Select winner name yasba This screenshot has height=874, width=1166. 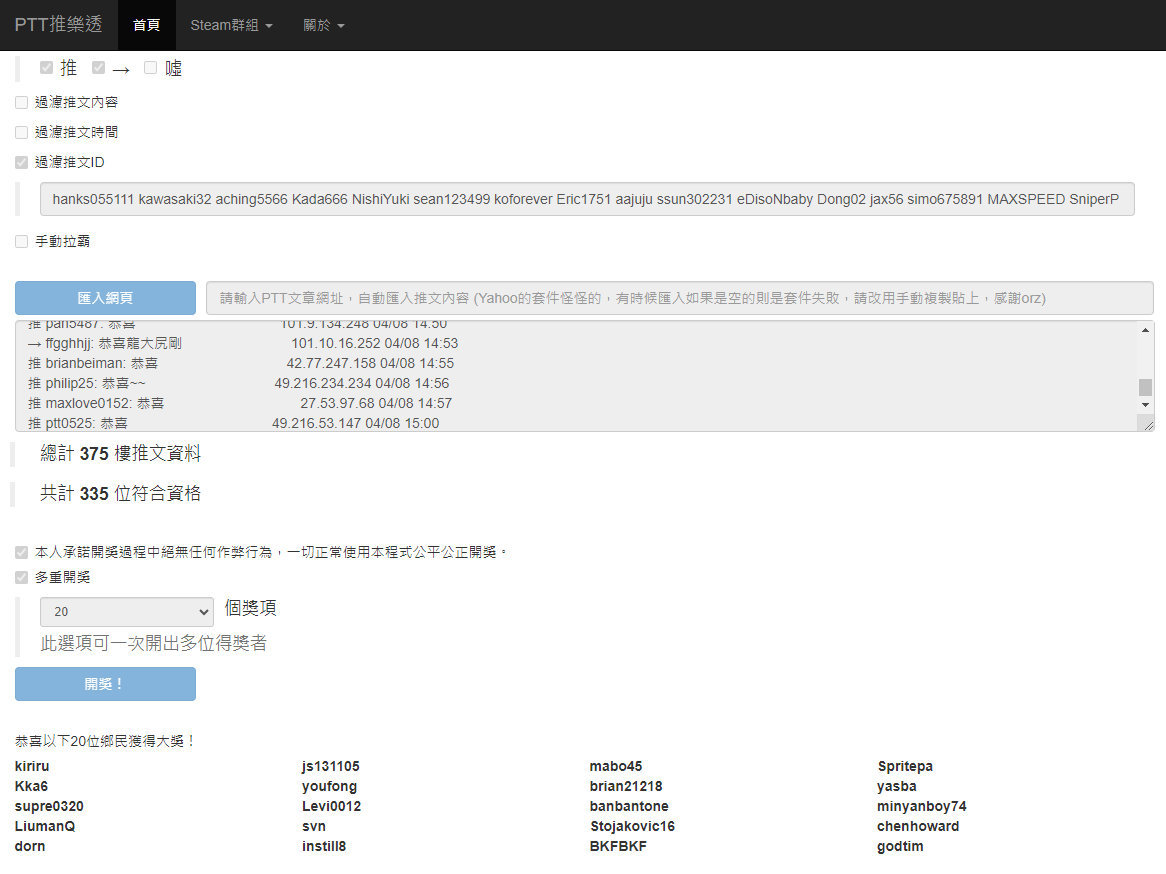[897, 786]
